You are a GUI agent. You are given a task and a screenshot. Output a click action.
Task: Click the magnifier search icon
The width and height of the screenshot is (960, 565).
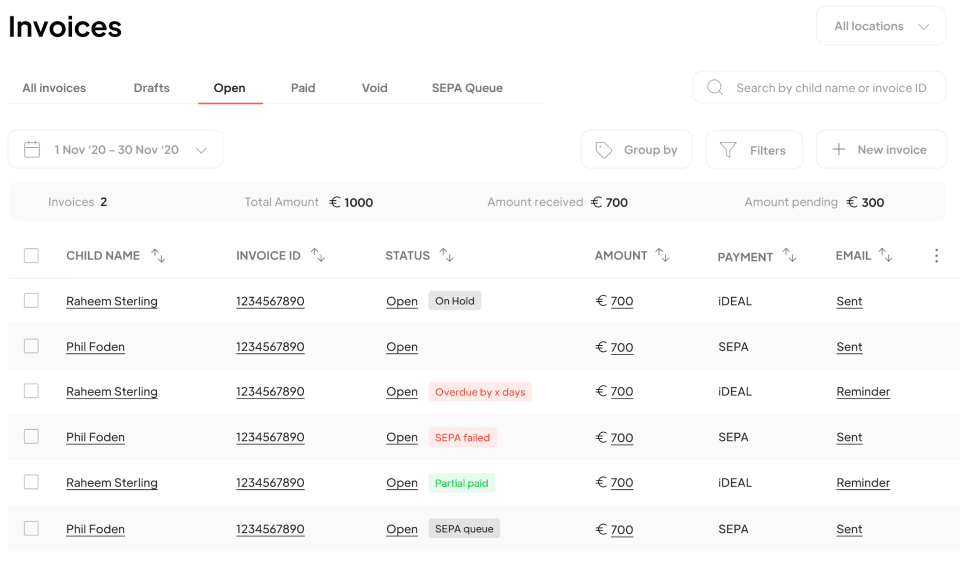(x=715, y=88)
